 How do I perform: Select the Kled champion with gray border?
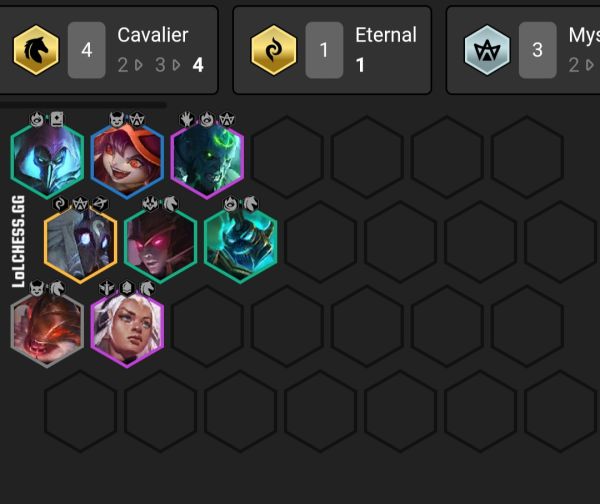pyautogui.click(x=47, y=328)
